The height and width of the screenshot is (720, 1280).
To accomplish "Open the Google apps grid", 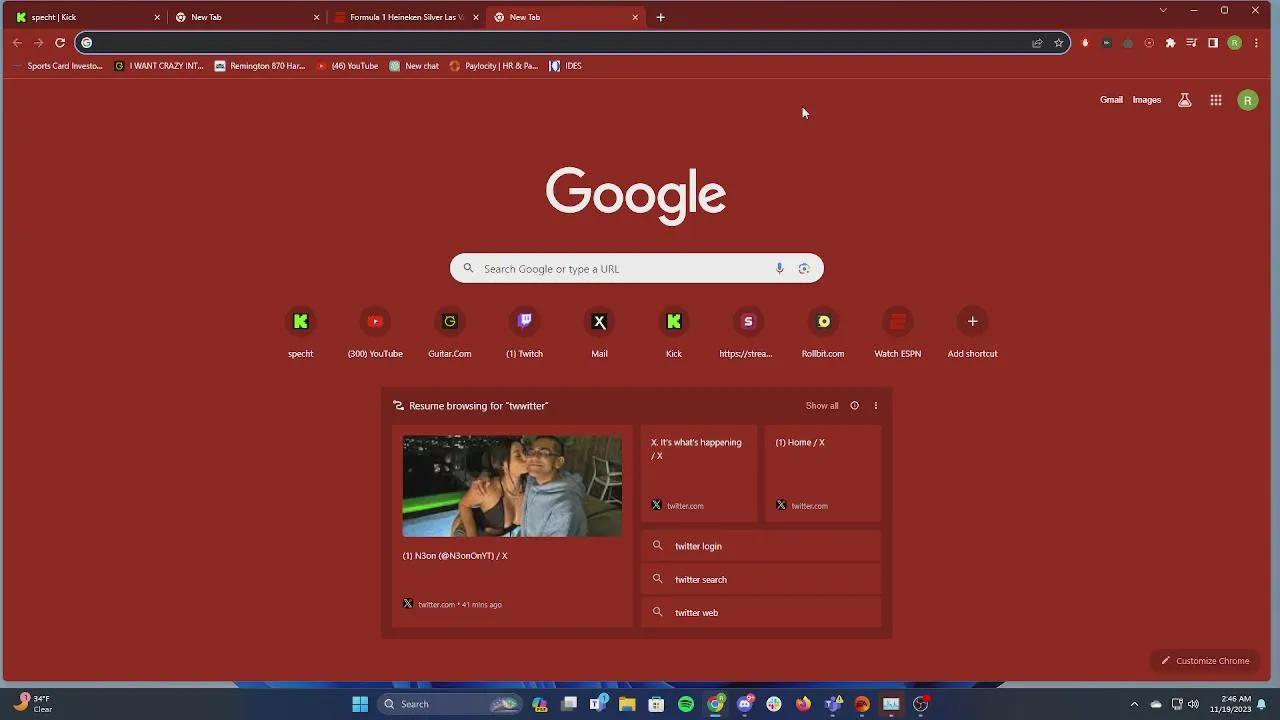I will coord(1216,100).
